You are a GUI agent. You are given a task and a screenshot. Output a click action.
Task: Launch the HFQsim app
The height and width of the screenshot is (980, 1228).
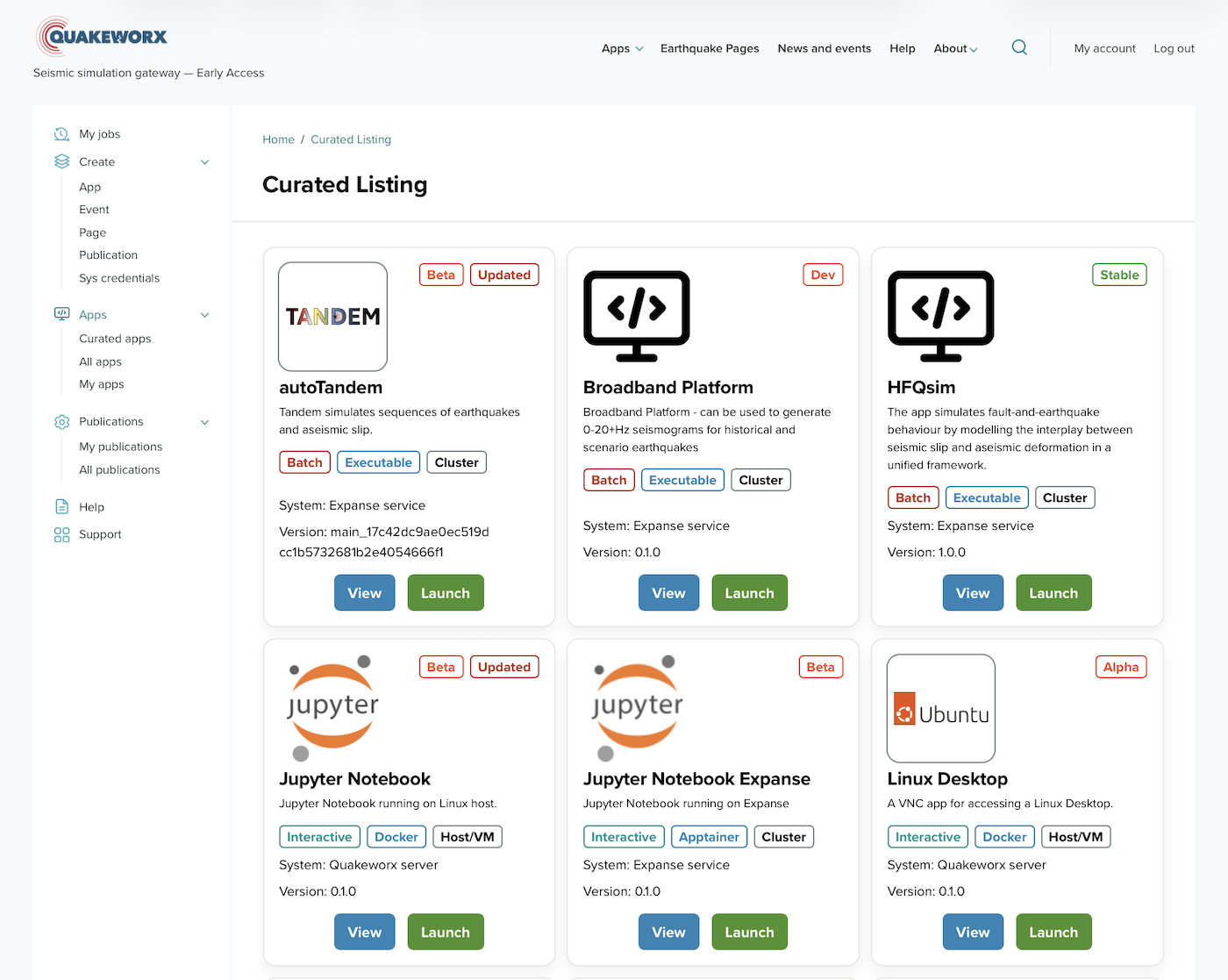click(x=1053, y=593)
